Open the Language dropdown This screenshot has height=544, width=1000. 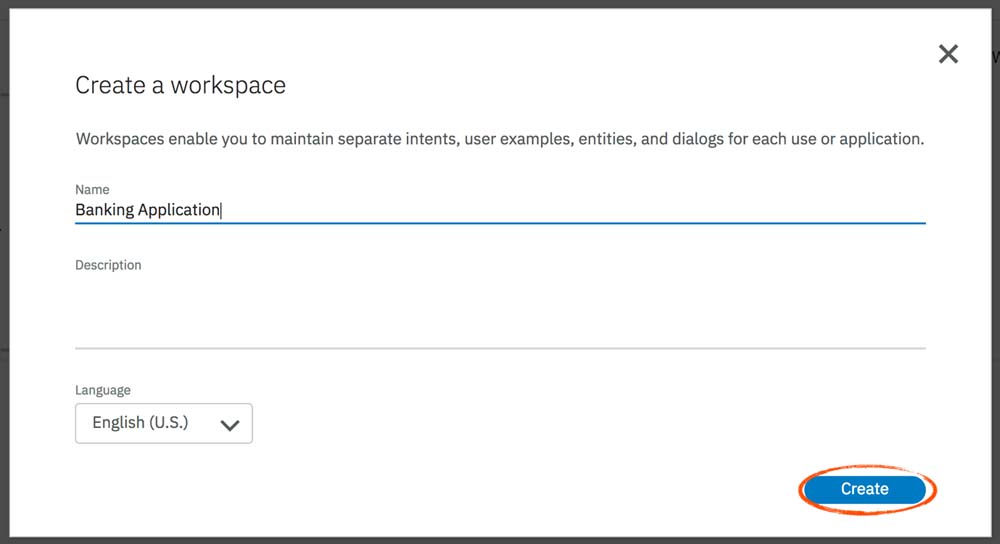click(x=164, y=423)
